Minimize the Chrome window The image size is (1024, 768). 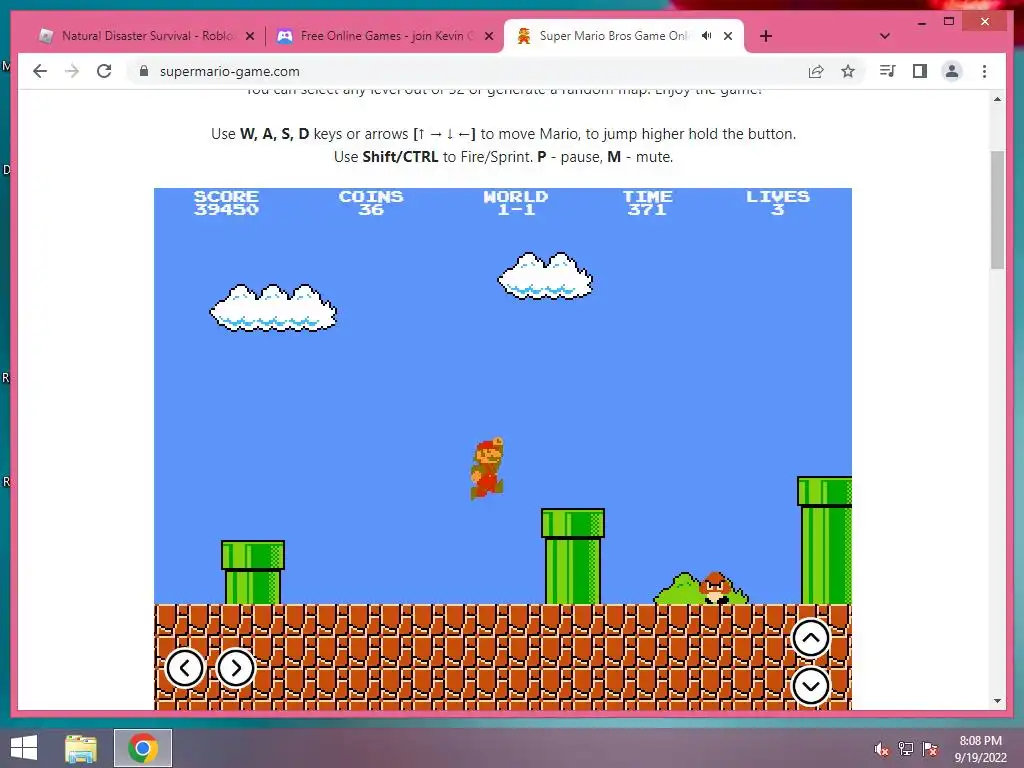(921, 22)
